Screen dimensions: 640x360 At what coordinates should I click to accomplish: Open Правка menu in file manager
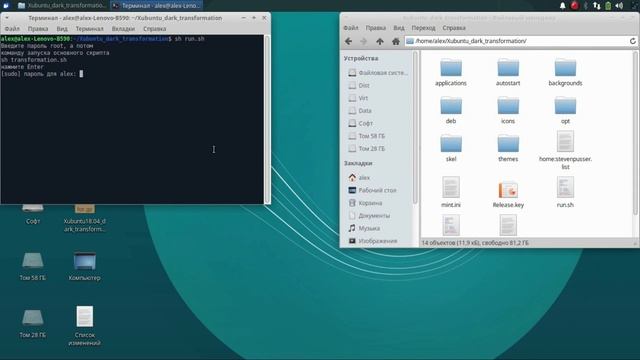pos(376,28)
